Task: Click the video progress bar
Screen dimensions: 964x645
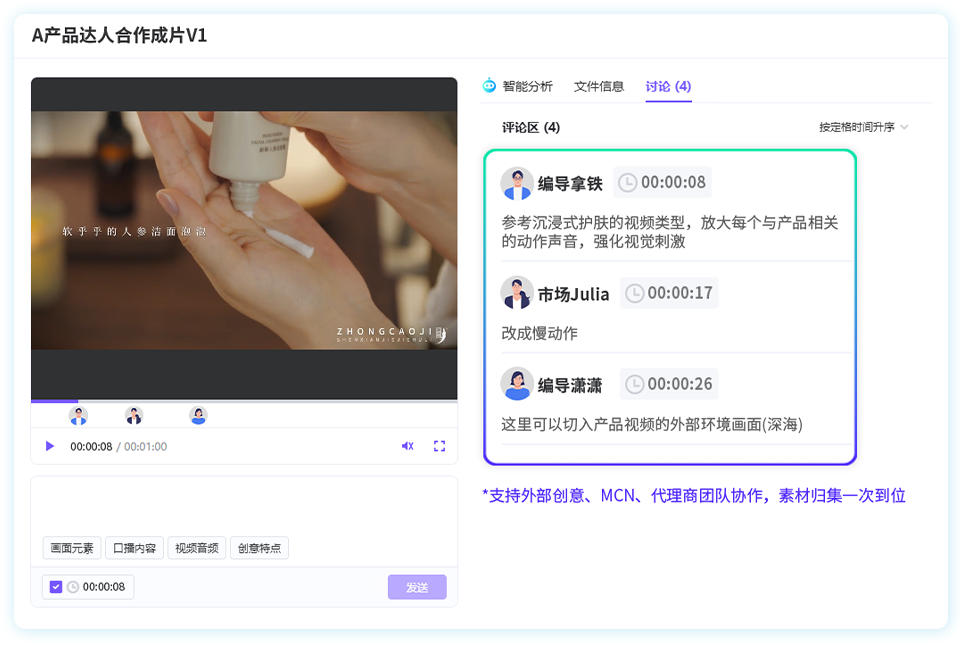Action: pos(244,401)
